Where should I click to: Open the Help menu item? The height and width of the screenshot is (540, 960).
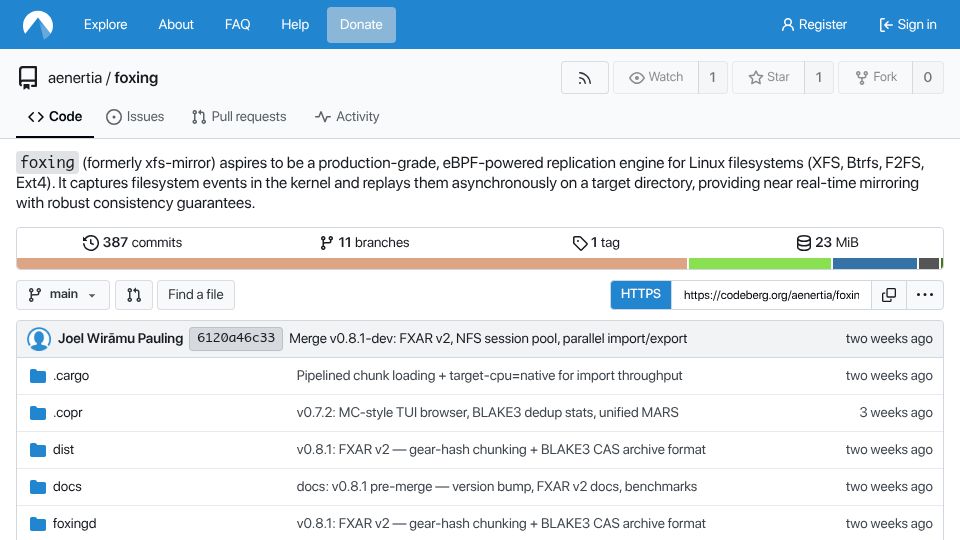pos(294,24)
